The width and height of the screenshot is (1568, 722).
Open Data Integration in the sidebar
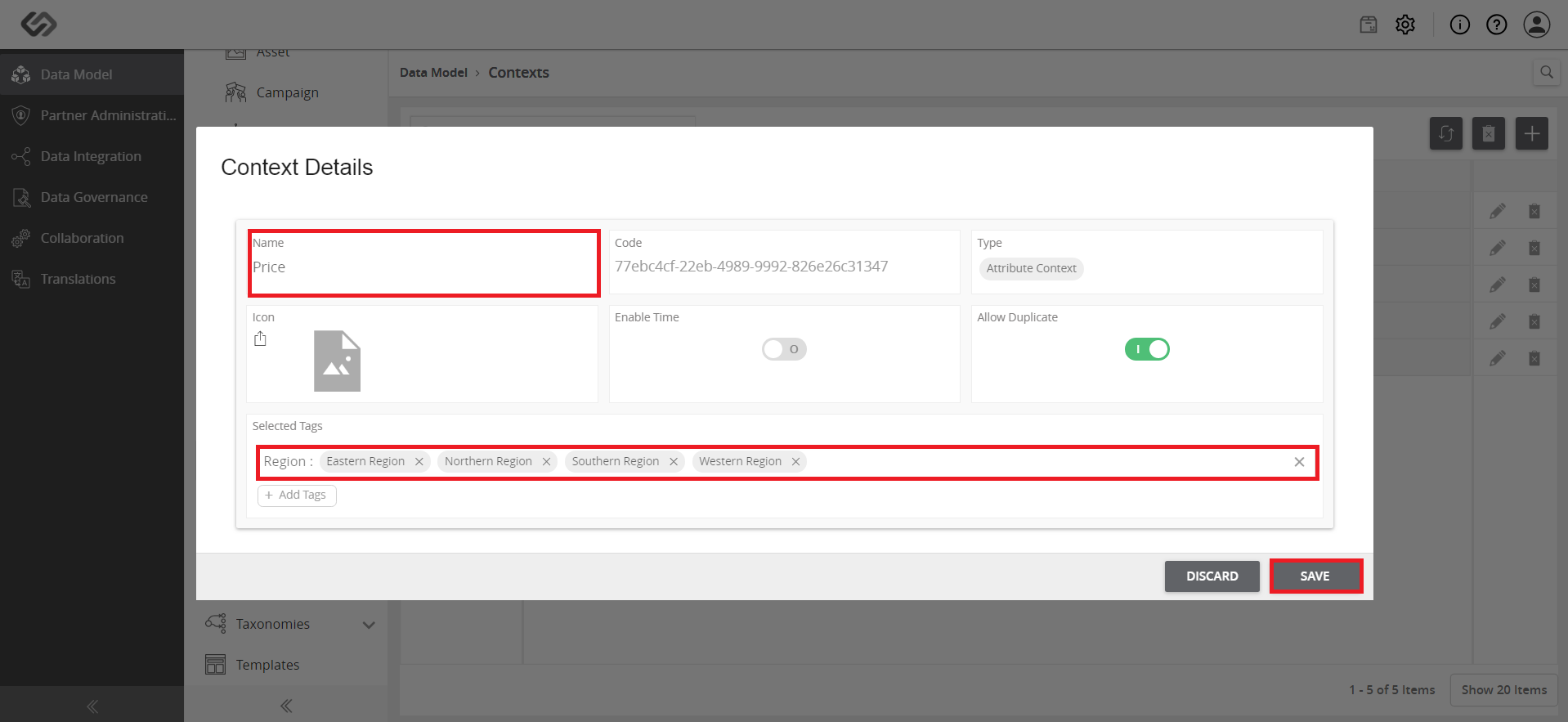click(x=92, y=156)
